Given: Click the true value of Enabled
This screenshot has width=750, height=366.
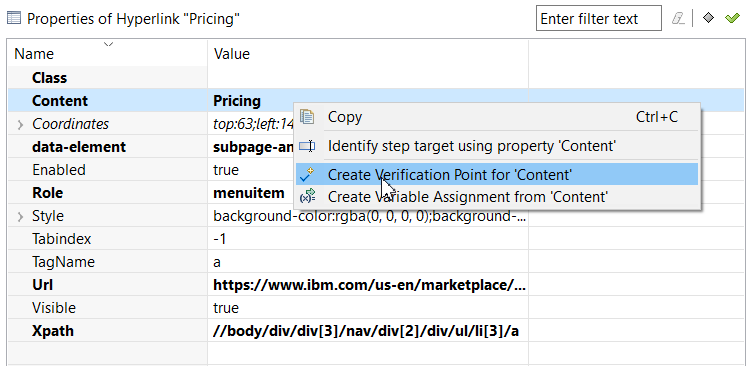Looking at the screenshot, I should (x=226, y=170).
